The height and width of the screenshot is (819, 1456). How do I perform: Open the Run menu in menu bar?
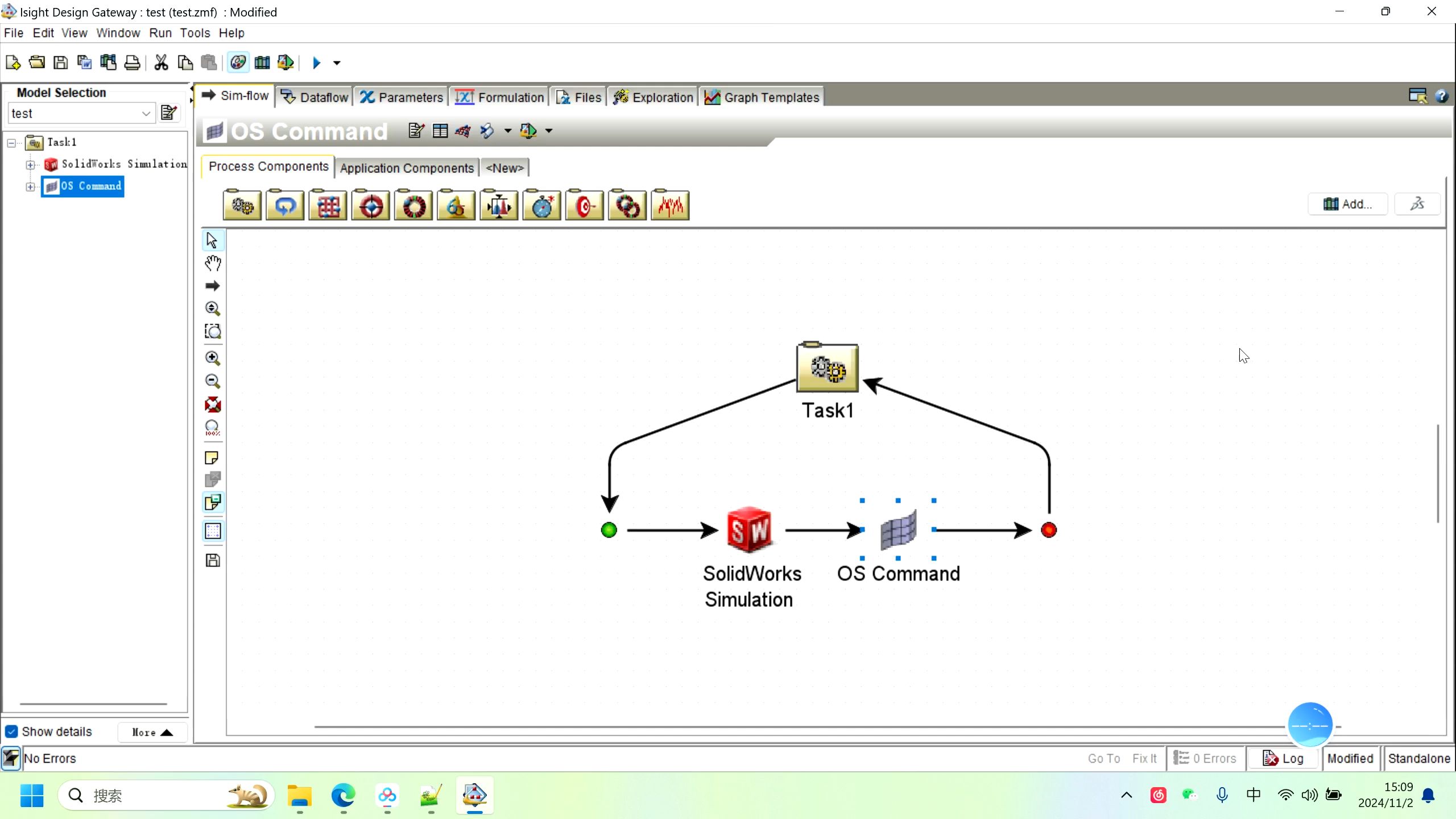click(160, 33)
